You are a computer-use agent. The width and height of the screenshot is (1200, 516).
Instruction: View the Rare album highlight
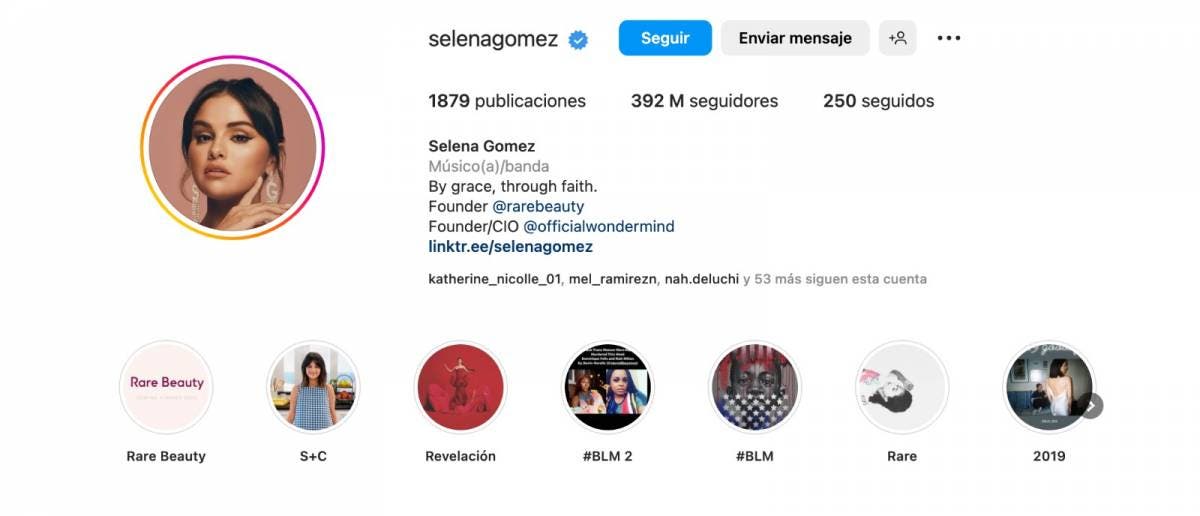(x=902, y=387)
